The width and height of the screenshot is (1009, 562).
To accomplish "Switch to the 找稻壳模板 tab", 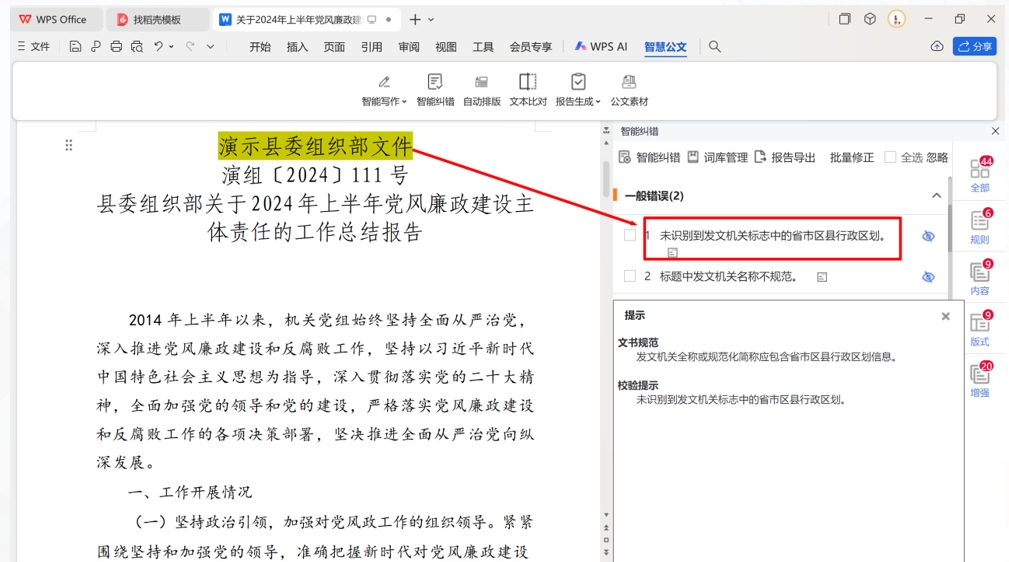I will [x=157, y=19].
